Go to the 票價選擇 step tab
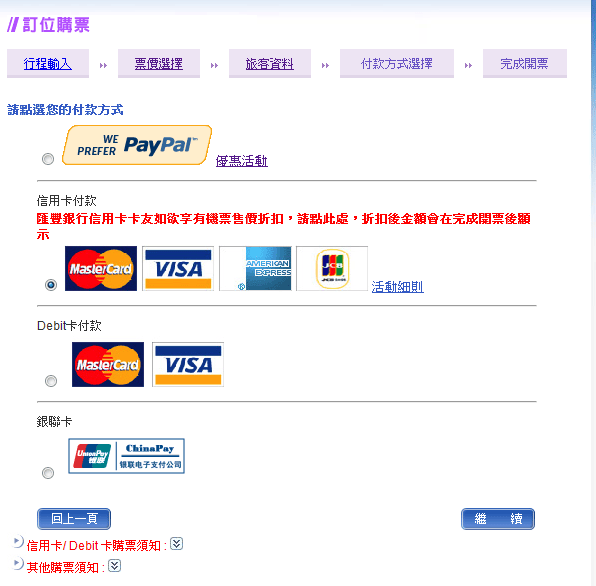Viewport: 596px width, 586px height. 159,63
